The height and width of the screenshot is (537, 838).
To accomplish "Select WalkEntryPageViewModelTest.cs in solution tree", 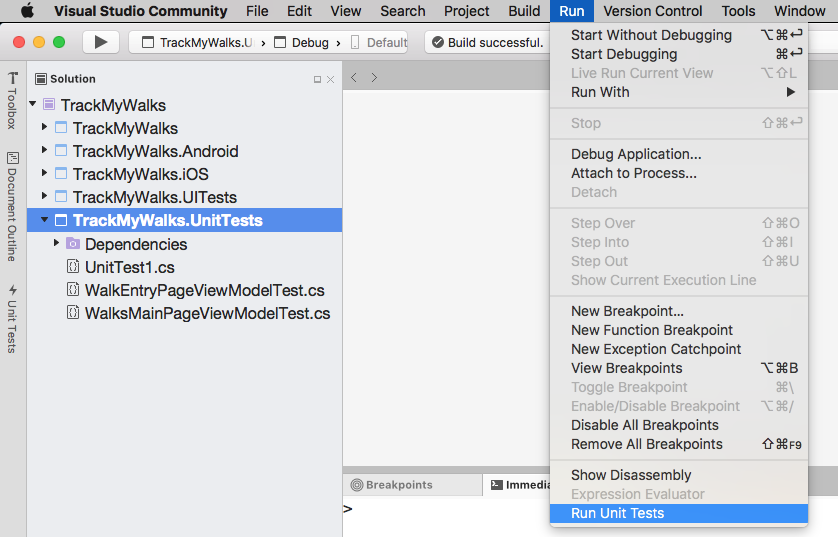I will tap(184, 290).
